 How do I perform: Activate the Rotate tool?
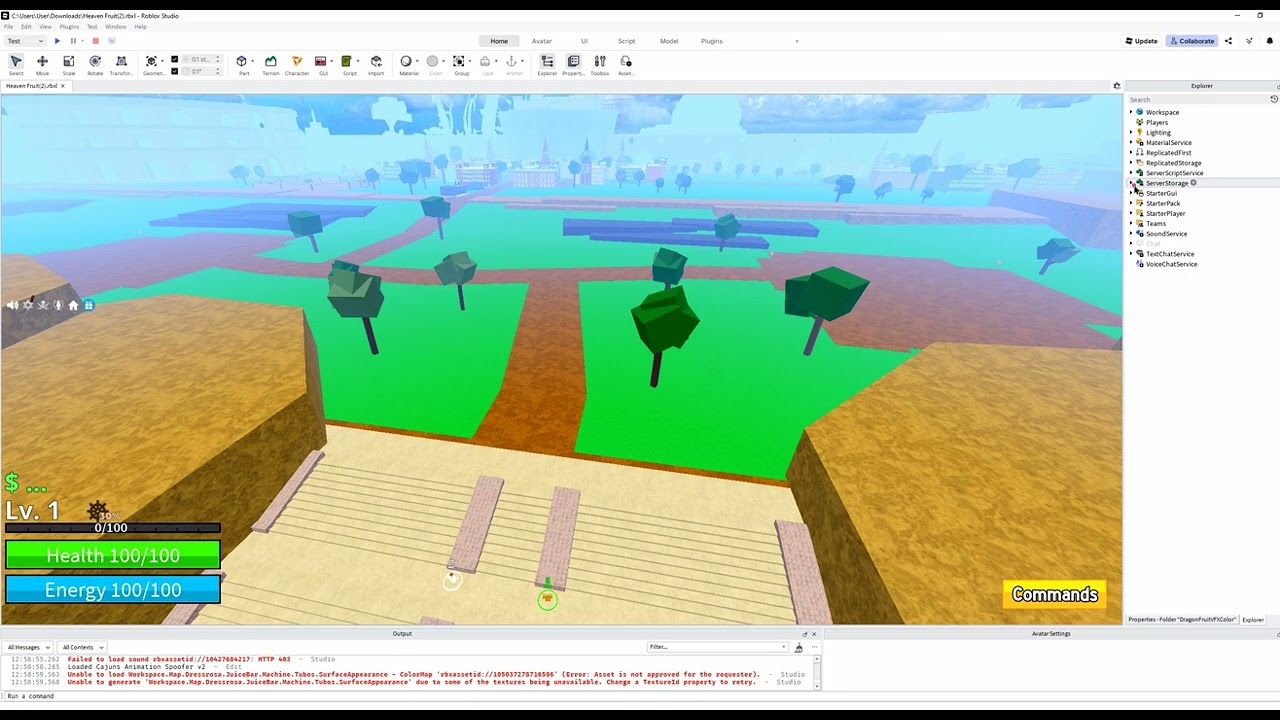pyautogui.click(x=95, y=65)
